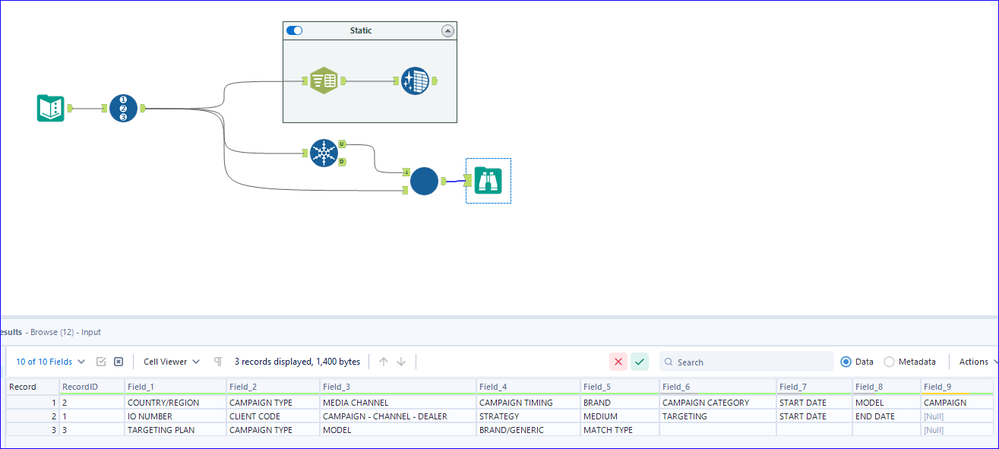Select the Unique tool with snowflake icon
The height and width of the screenshot is (449, 999).
[323, 153]
